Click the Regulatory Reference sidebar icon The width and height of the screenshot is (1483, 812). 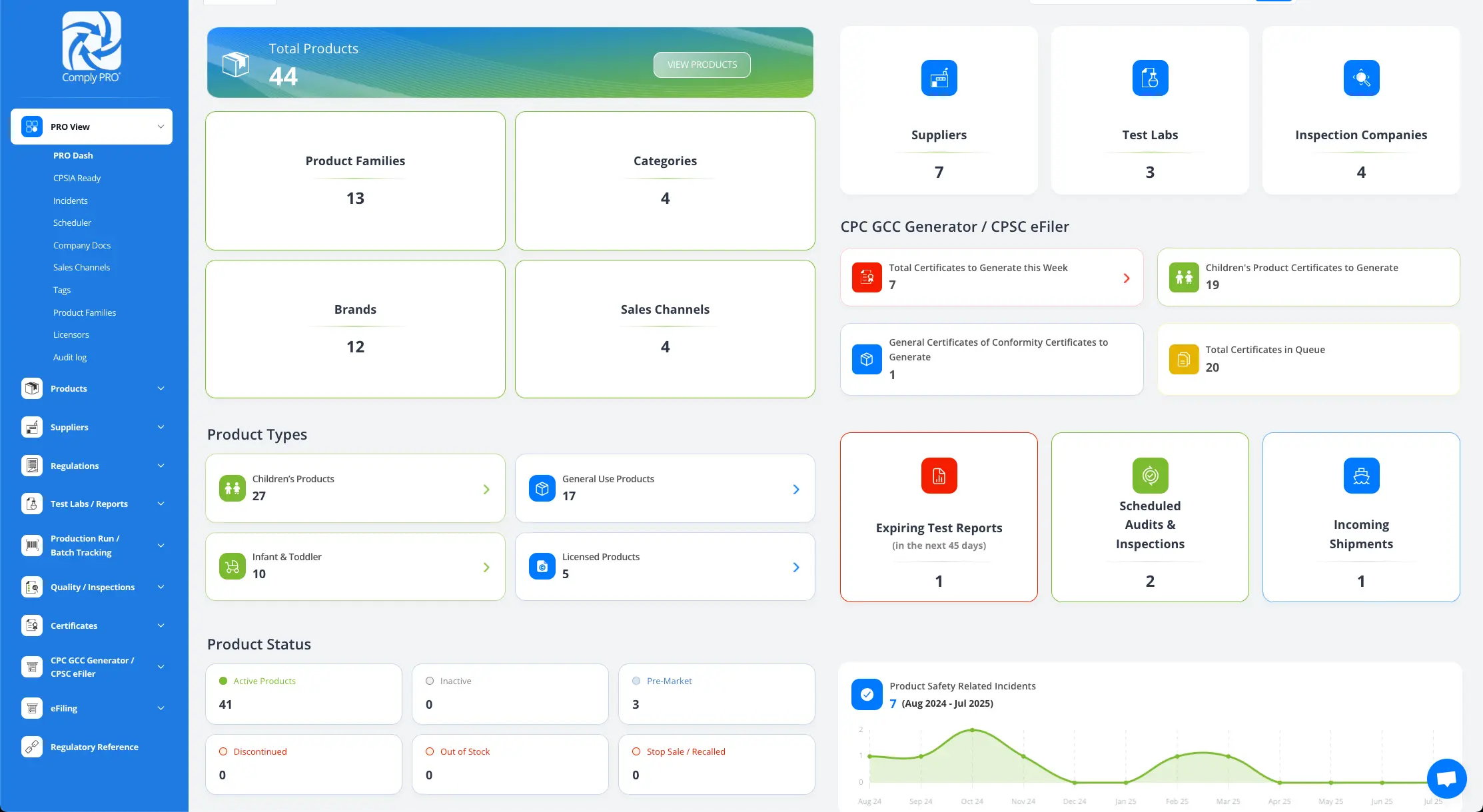point(32,747)
